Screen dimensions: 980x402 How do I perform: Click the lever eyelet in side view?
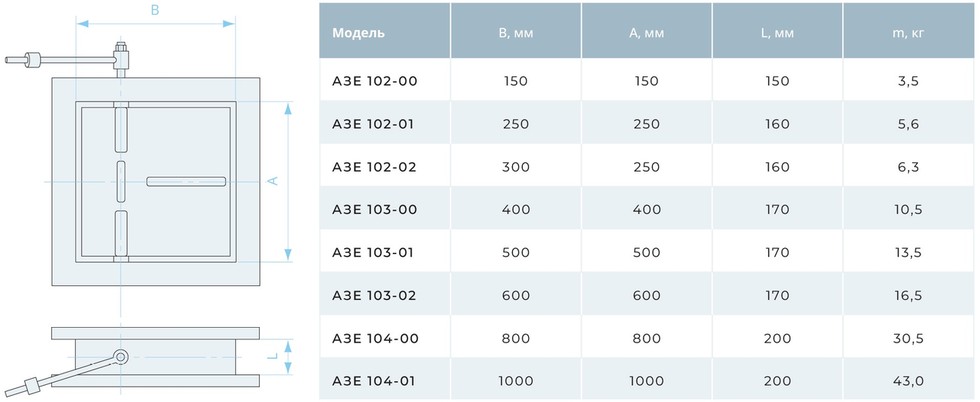tap(121, 357)
